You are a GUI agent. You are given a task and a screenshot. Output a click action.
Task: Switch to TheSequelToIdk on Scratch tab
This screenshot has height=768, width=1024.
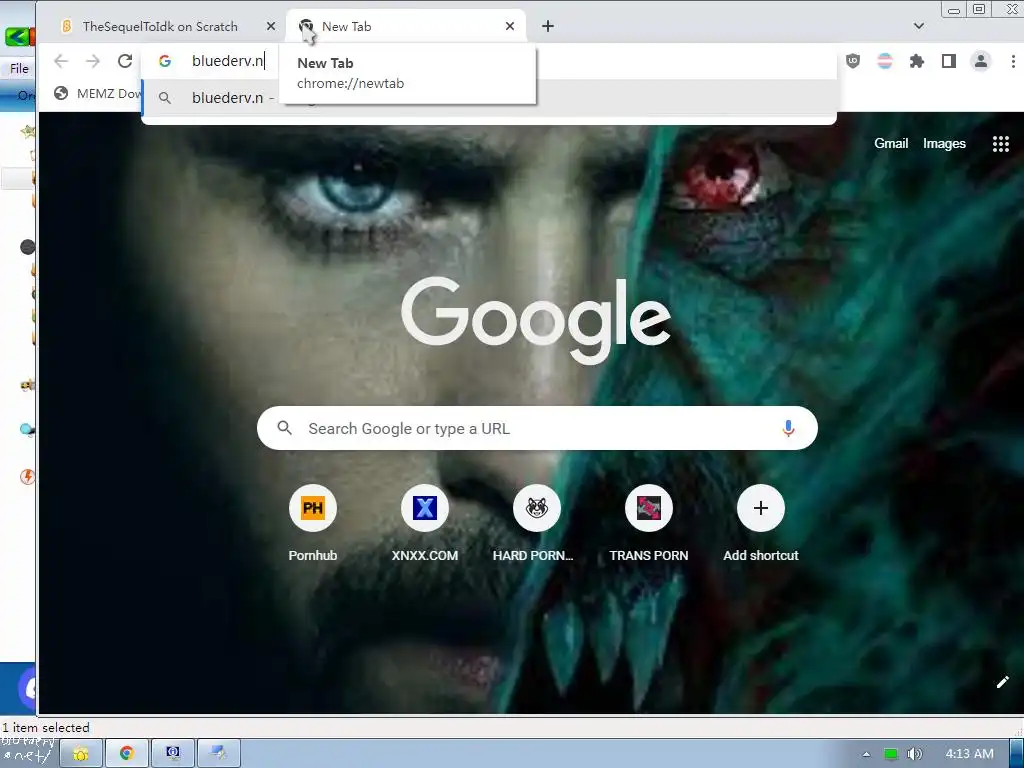coord(160,26)
